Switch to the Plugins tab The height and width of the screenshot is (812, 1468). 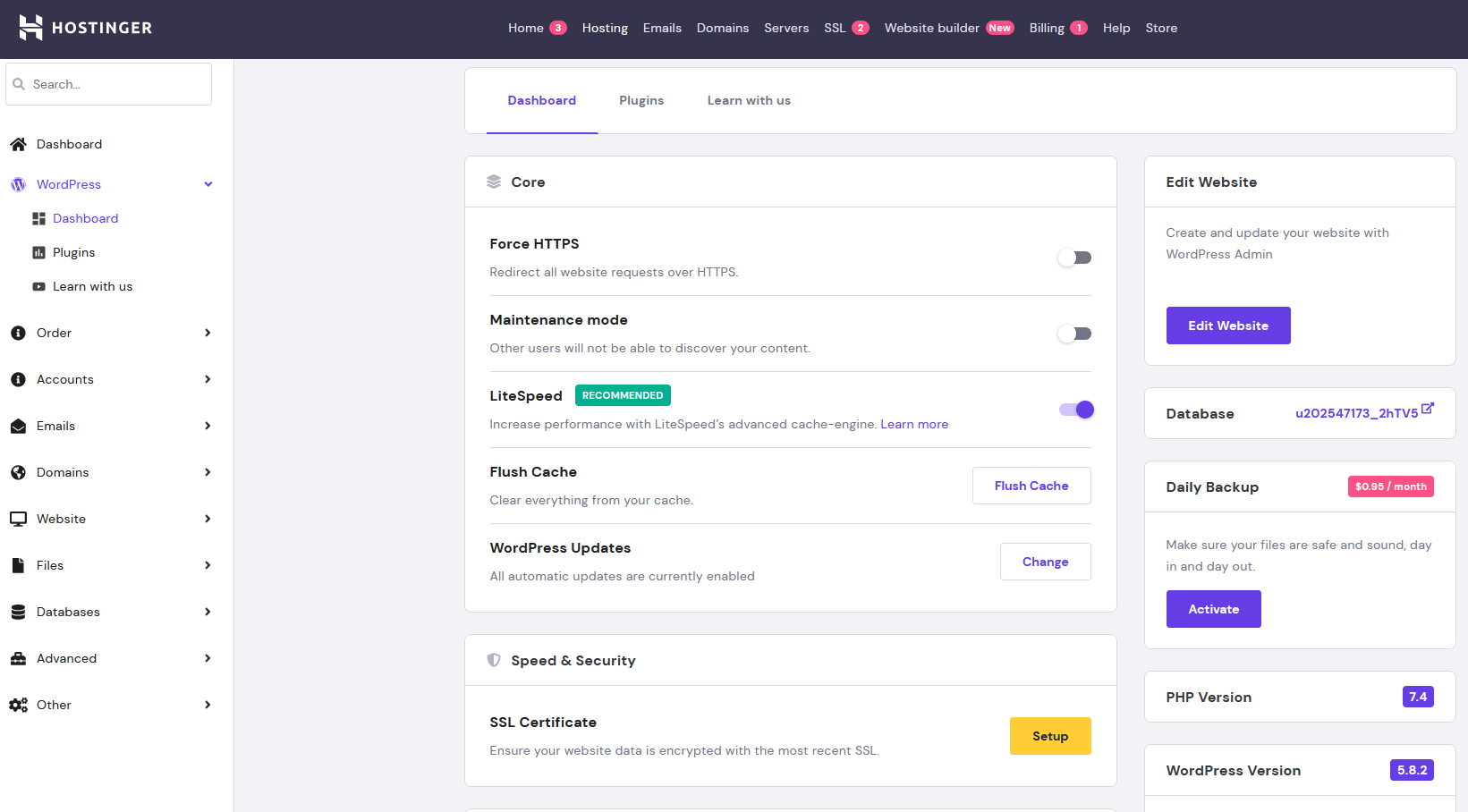point(641,100)
